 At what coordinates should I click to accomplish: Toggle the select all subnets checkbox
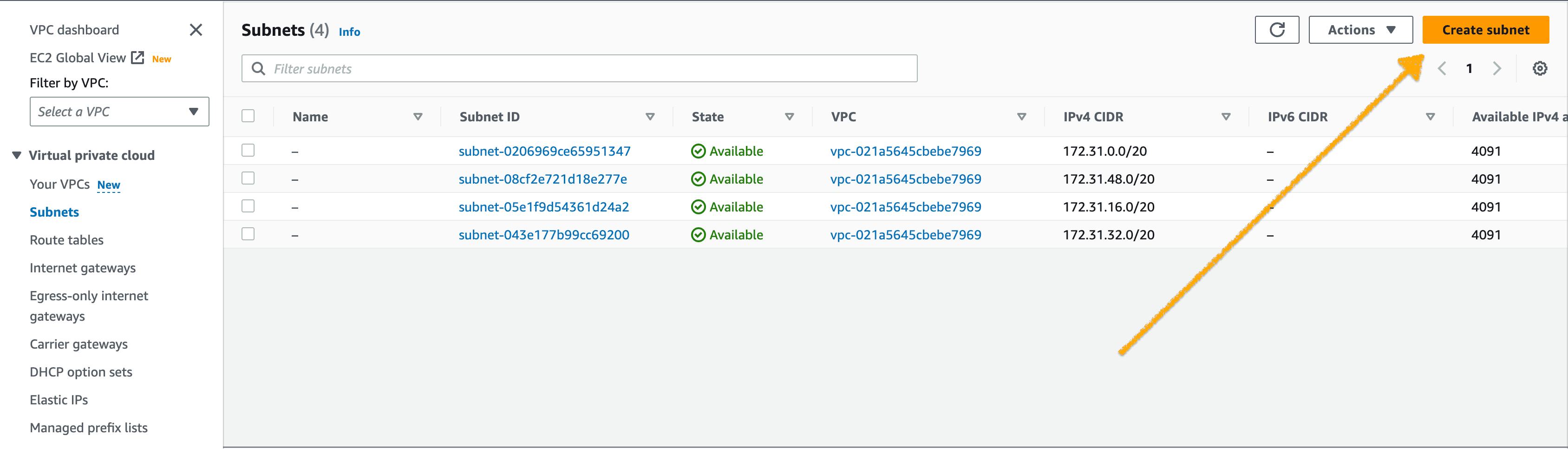point(248,116)
